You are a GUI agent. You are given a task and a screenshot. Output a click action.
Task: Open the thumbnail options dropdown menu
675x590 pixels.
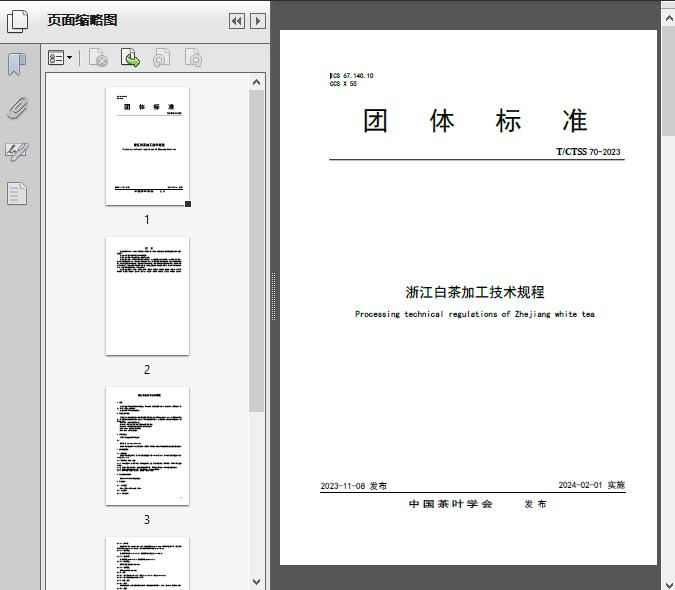point(60,59)
